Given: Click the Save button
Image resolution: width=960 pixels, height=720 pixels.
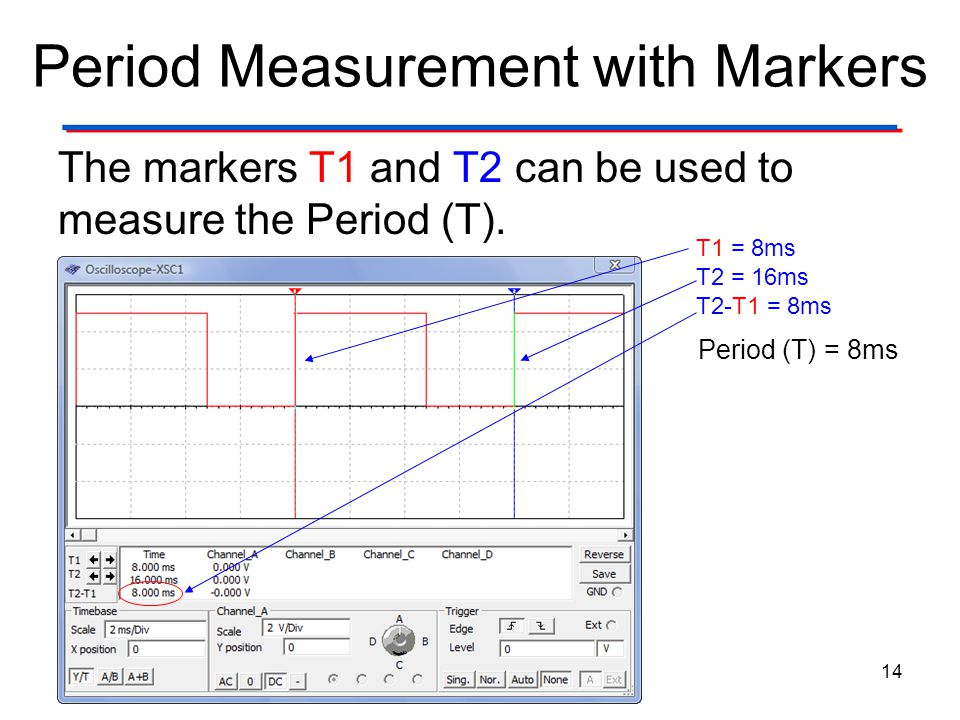Looking at the screenshot, I should [x=604, y=574].
